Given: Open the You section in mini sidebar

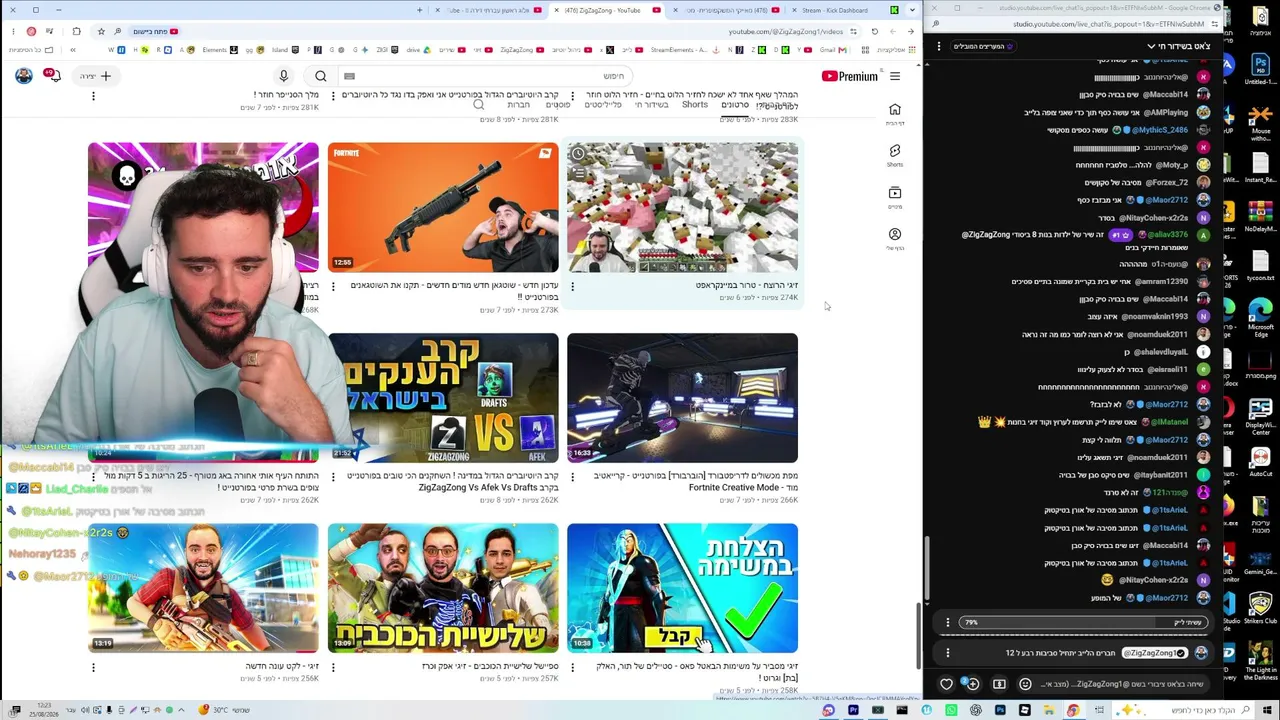Looking at the screenshot, I should click(x=895, y=239).
